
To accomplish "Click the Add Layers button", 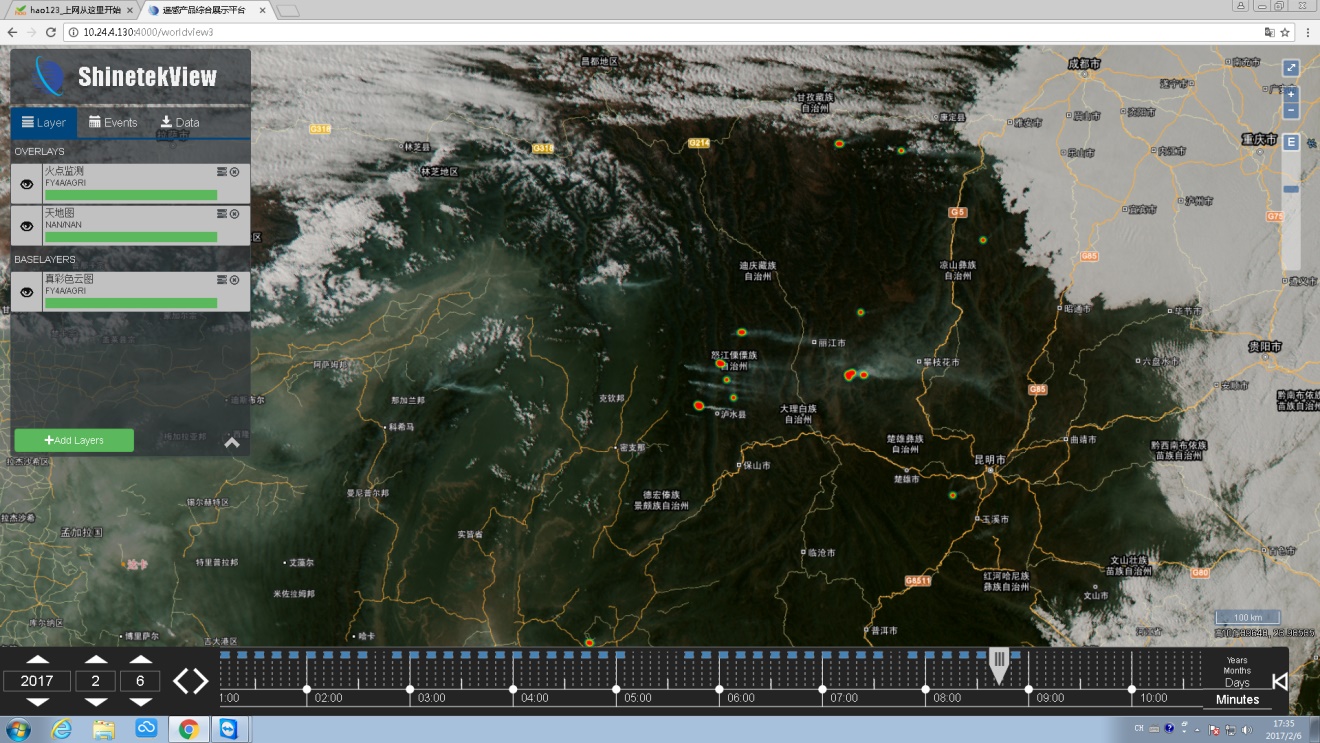I will coord(74,440).
